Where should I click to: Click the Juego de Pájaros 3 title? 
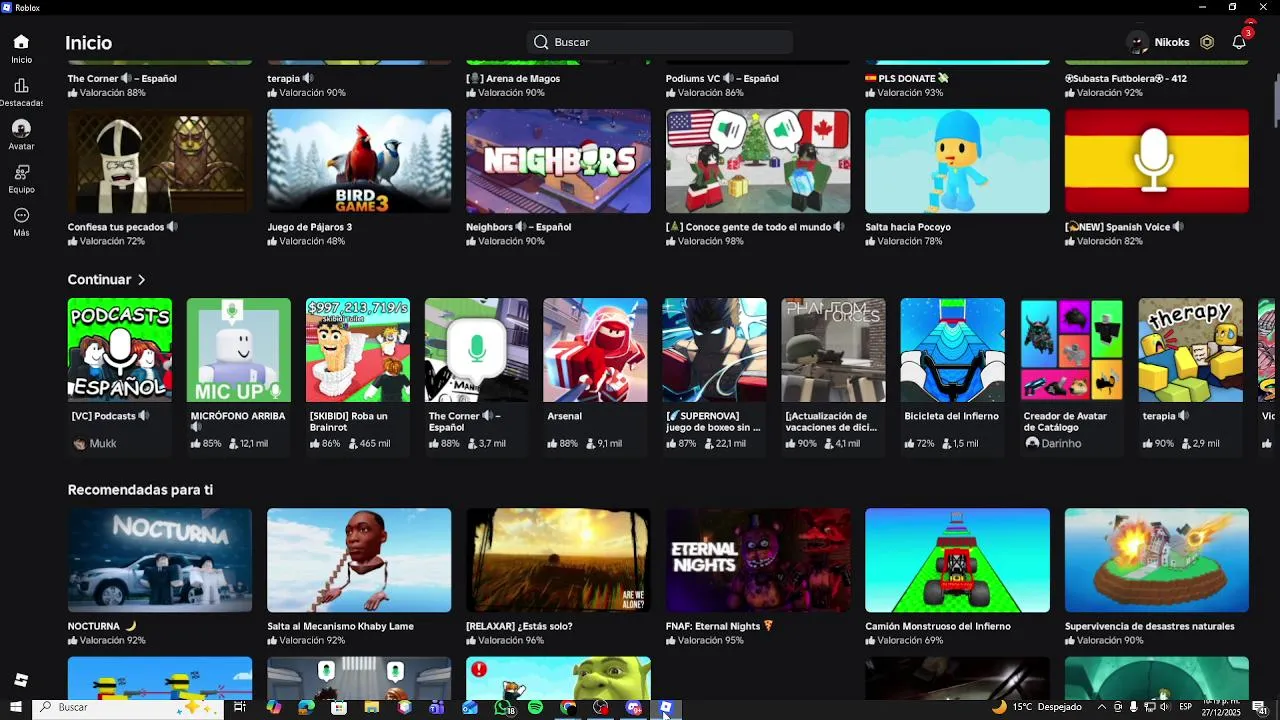coord(310,227)
